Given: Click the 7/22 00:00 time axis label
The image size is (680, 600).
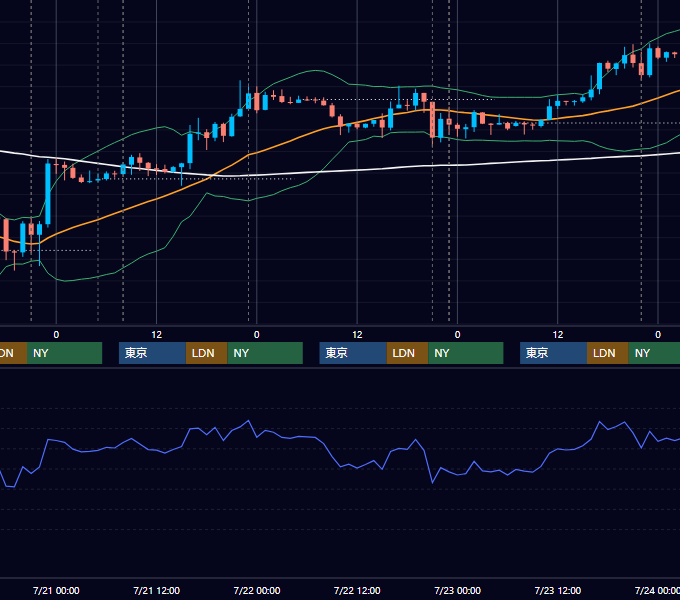Looking at the screenshot, I should [x=257, y=590].
